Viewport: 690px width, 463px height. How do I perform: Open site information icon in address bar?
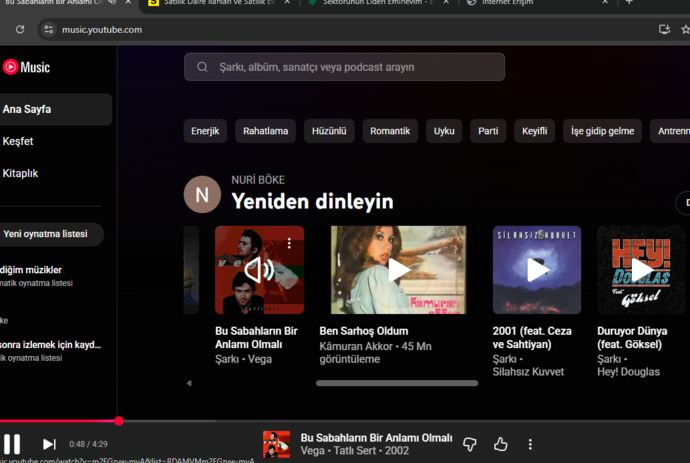tap(48, 29)
